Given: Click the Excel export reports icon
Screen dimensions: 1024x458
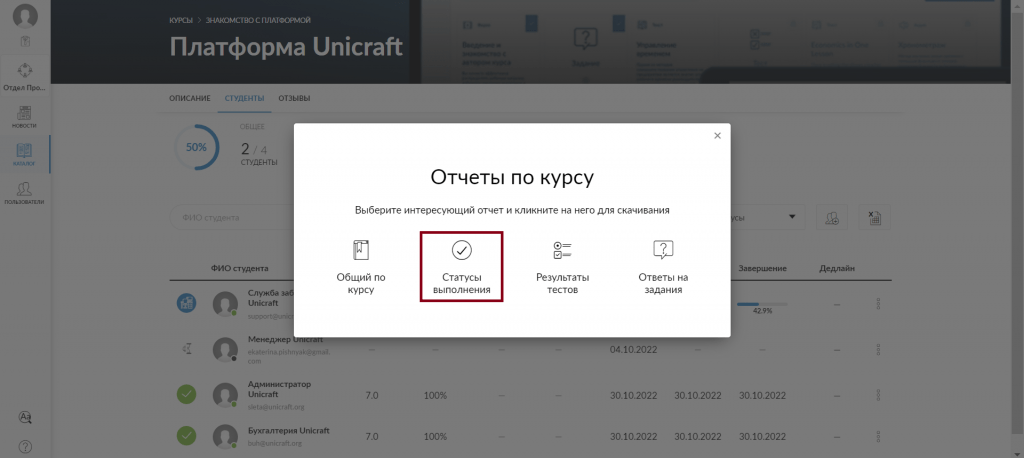Looking at the screenshot, I should coord(874,218).
